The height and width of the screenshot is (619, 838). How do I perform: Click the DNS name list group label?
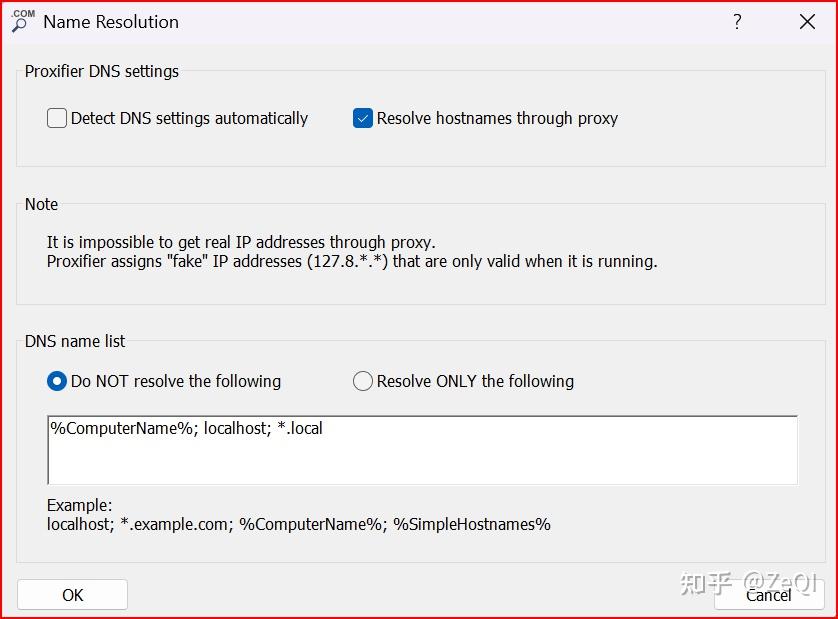click(75, 341)
